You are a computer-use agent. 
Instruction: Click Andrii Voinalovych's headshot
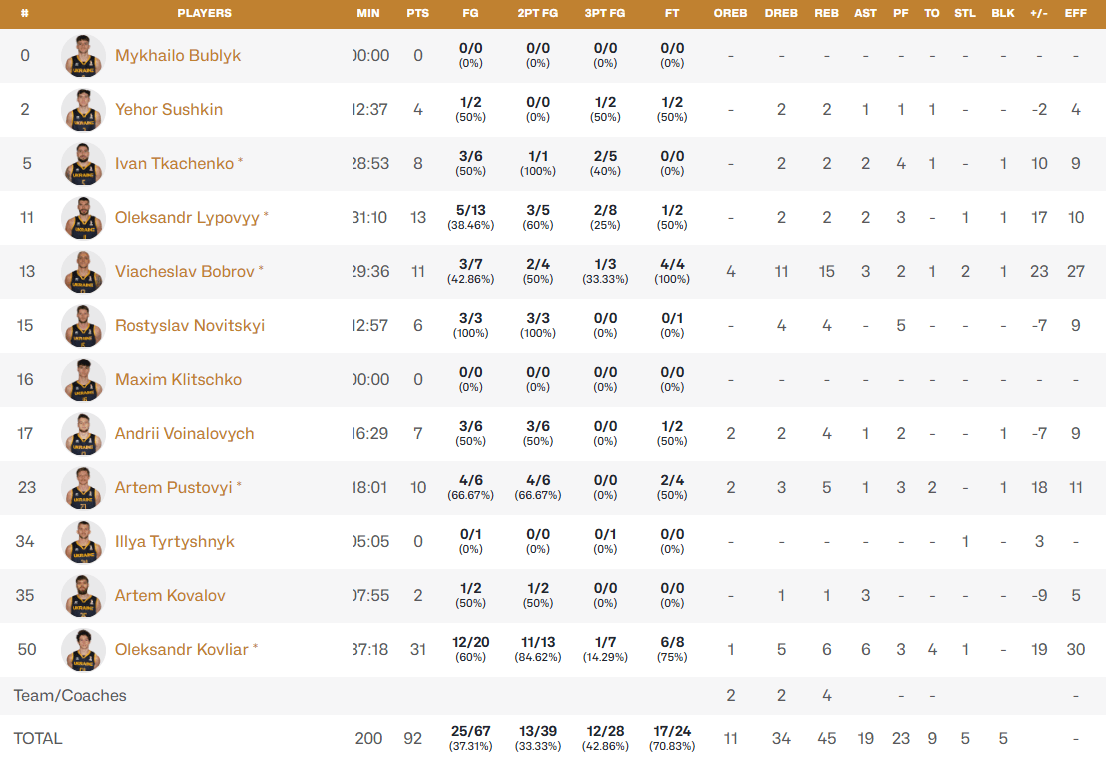pos(83,434)
